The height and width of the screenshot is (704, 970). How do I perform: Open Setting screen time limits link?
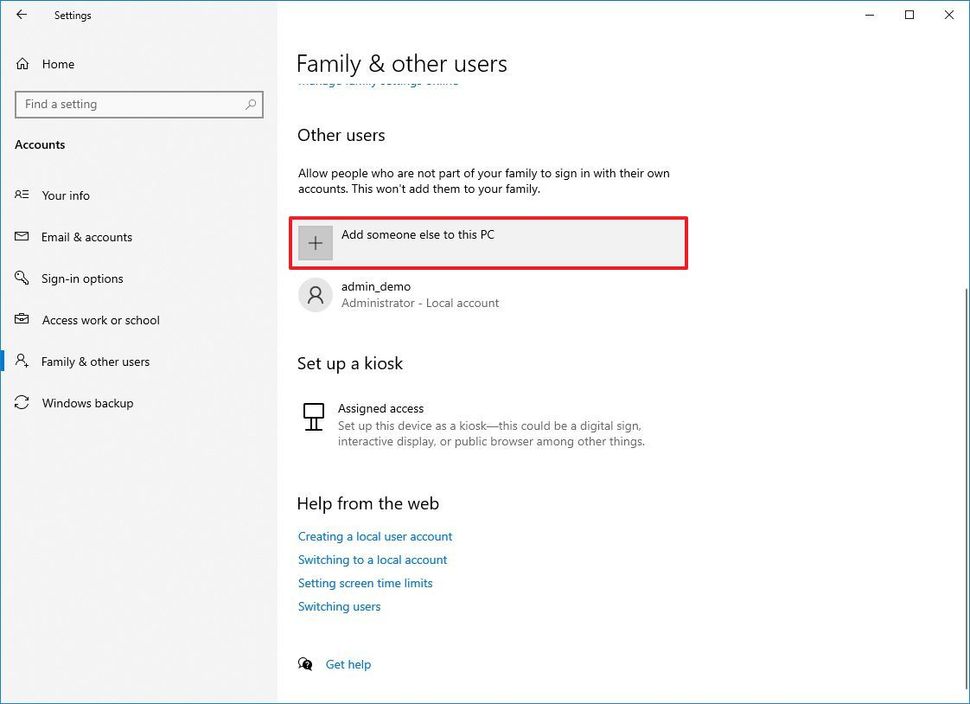pos(365,583)
